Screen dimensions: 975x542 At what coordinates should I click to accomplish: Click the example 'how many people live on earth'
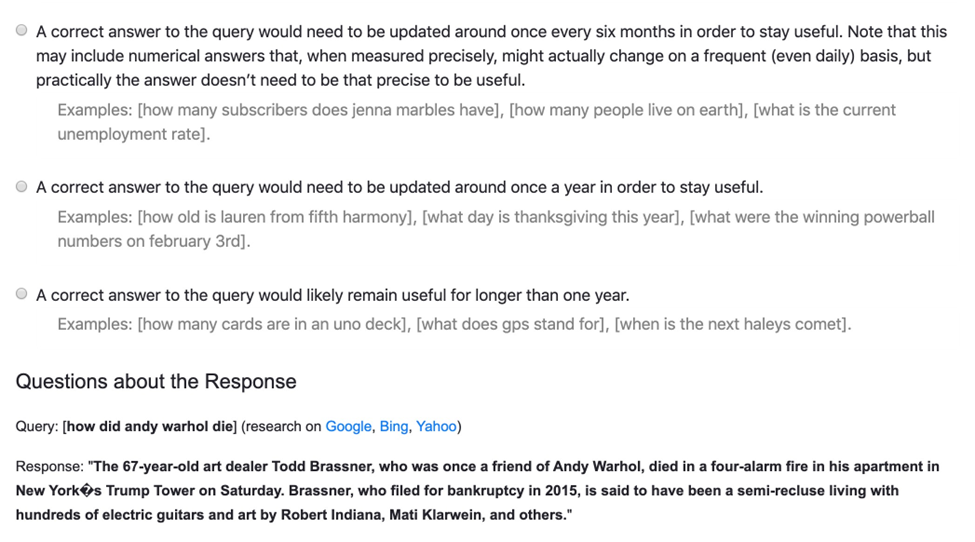tap(626, 110)
